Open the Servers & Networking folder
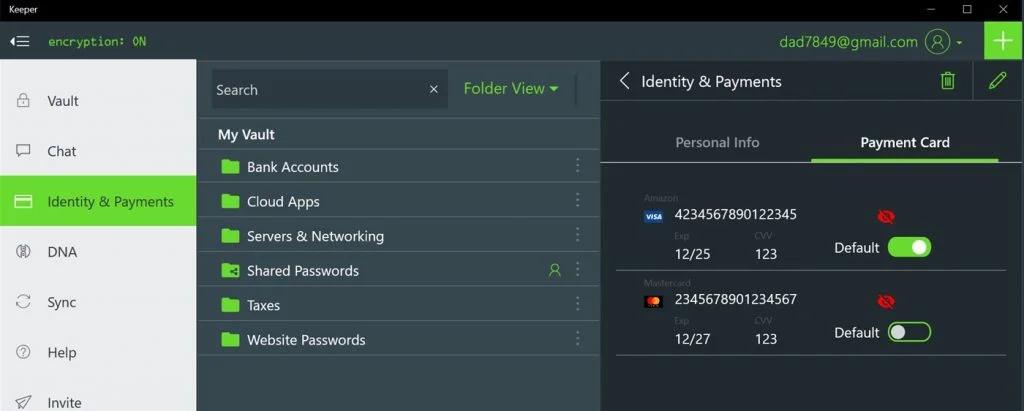The width and height of the screenshot is (1024, 411). point(398,235)
